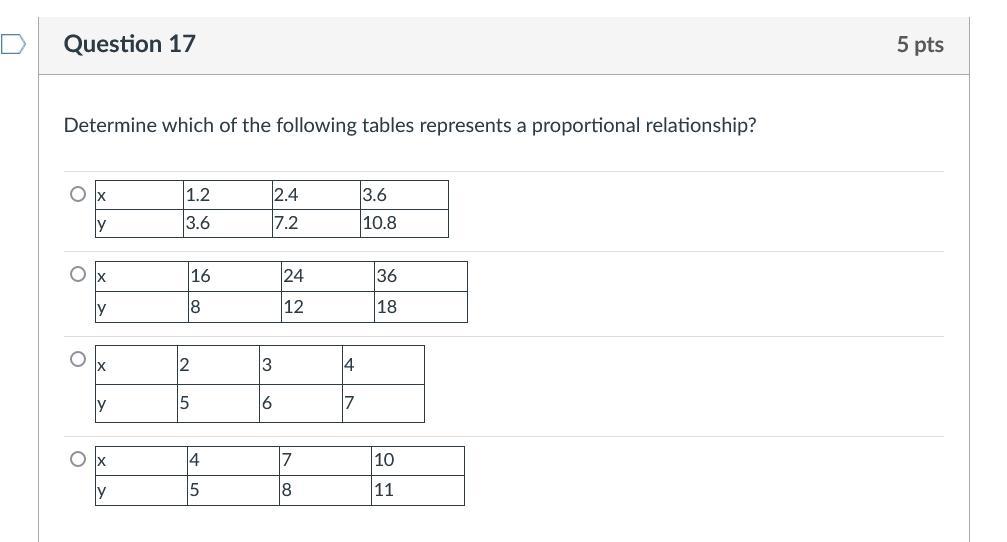
Task: Click the cell containing 16
Action: (x=234, y=277)
